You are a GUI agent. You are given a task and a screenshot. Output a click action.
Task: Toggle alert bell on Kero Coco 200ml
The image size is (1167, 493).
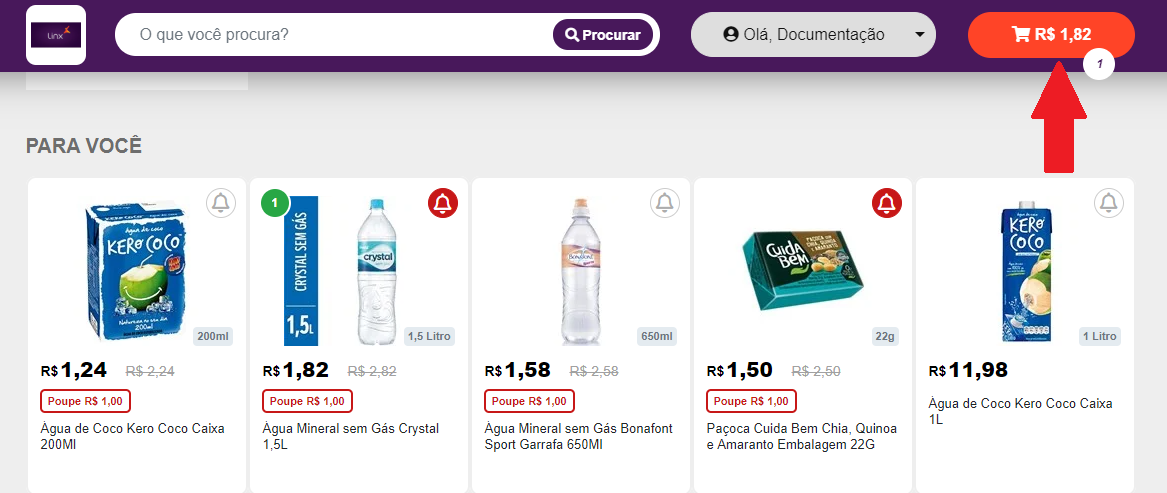pyautogui.click(x=221, y=203)
